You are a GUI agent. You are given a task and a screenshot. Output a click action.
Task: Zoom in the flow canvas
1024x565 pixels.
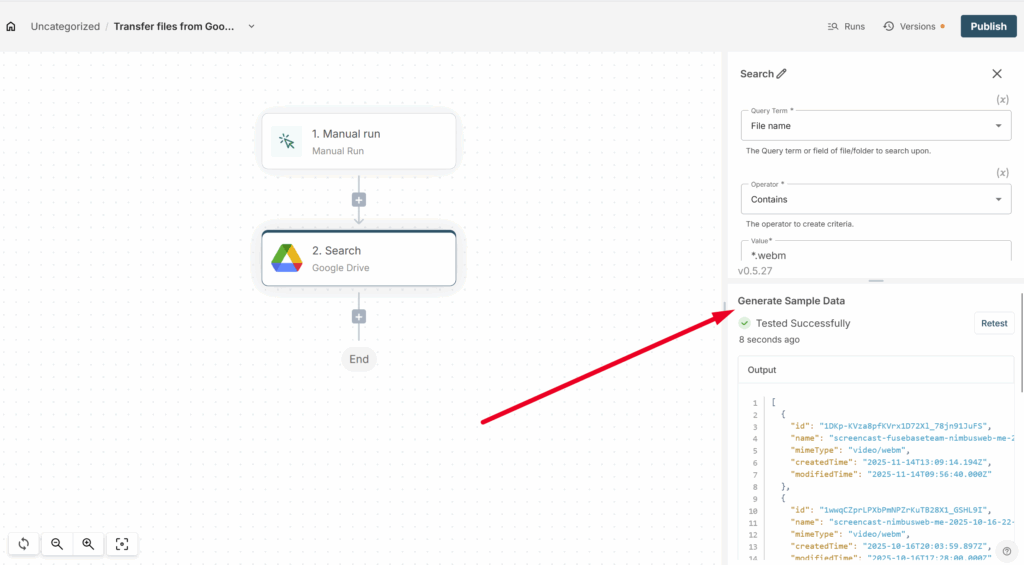tap(89, 544)
